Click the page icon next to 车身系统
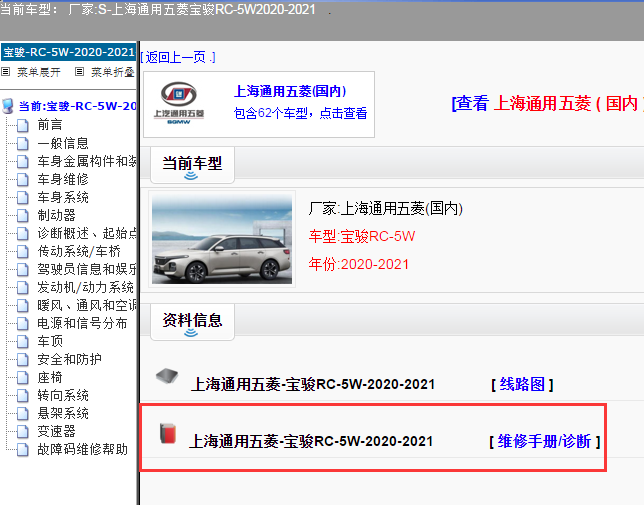Image resolution: width=644 pixels, height=505 pixels. coord(23,197)
